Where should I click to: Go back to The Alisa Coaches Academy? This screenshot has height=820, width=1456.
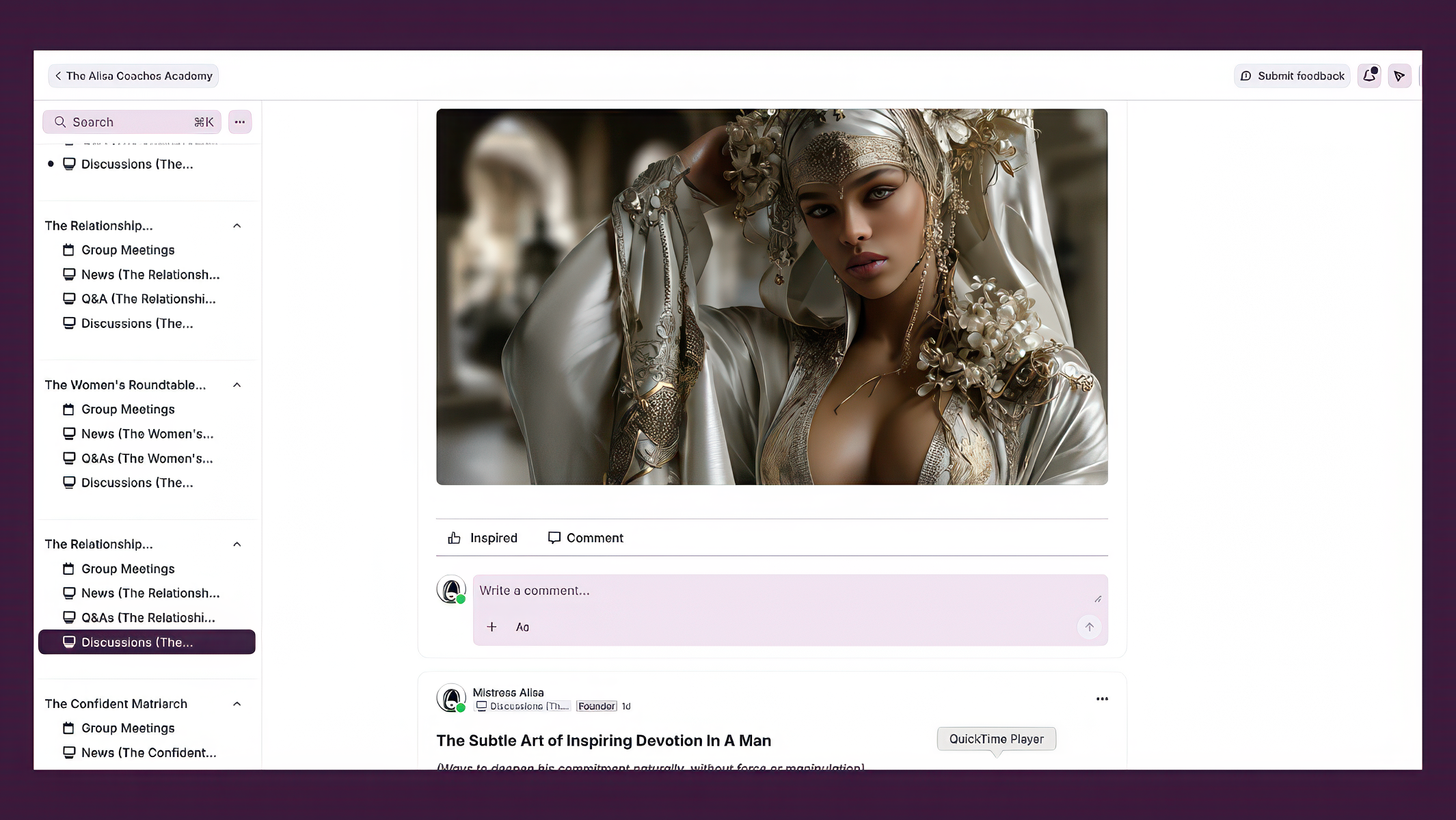coord(133,76)
